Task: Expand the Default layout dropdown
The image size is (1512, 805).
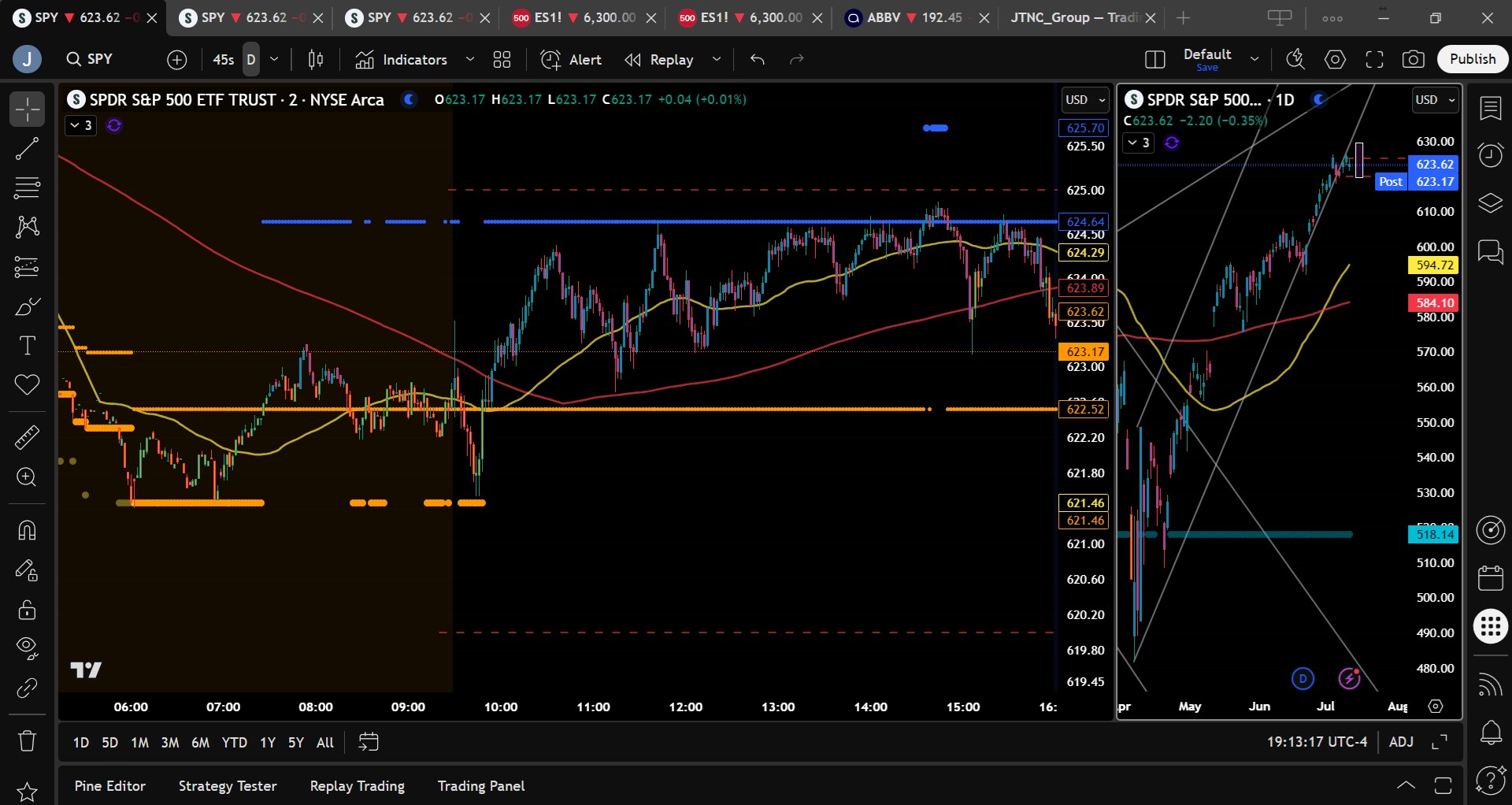Action: (1254, 59)
